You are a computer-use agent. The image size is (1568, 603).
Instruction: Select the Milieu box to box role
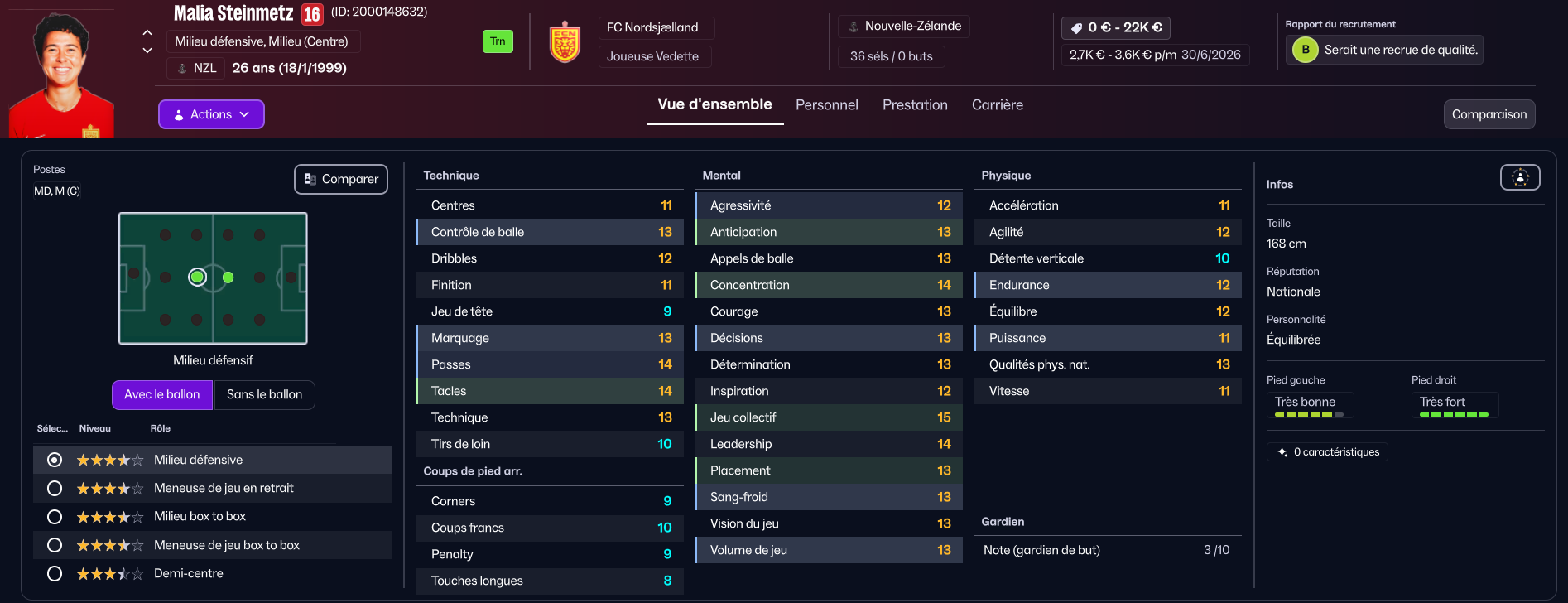[x=55, y=517]
